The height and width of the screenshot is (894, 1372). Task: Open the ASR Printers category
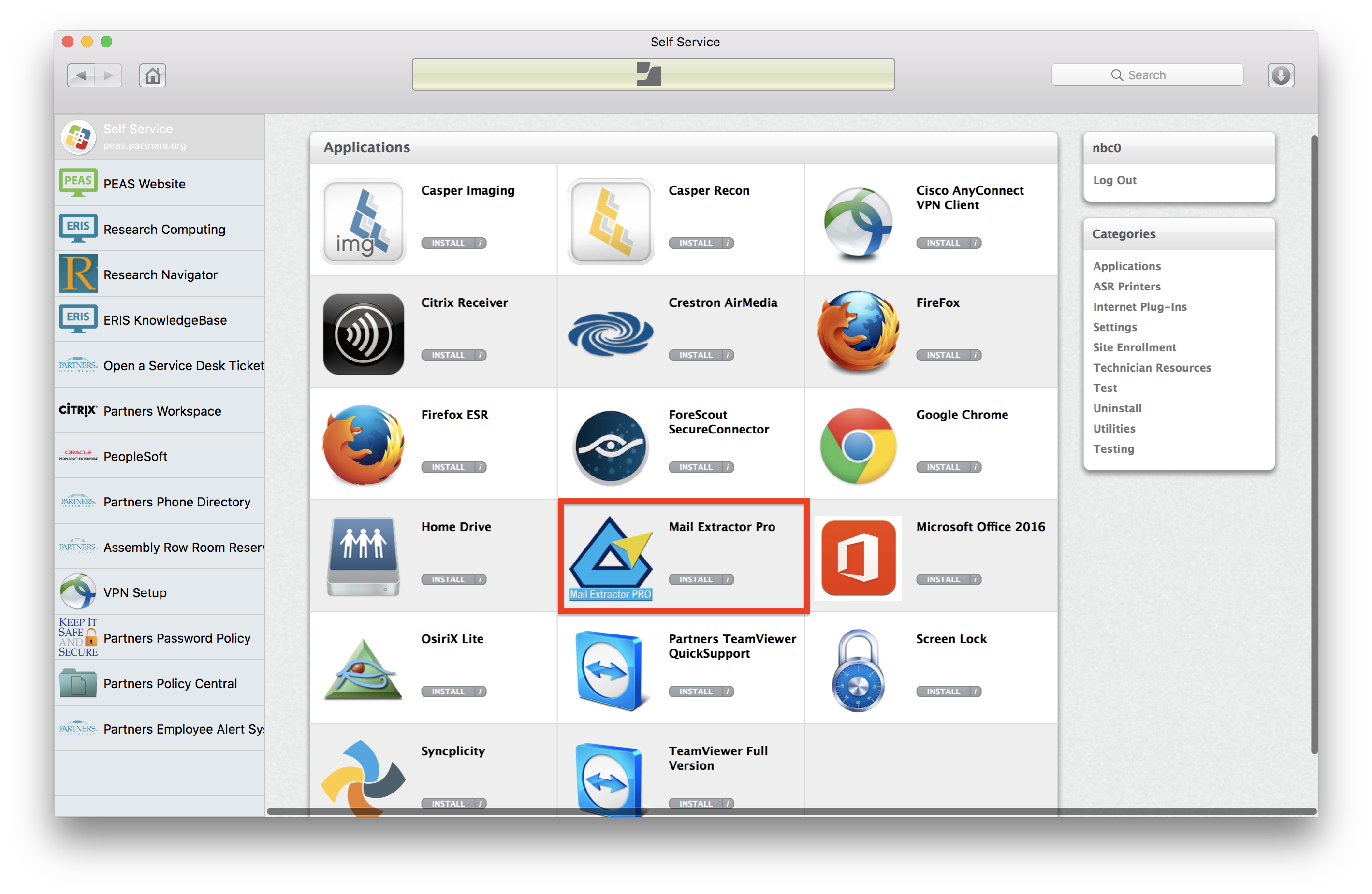[x=1126, y=287]
